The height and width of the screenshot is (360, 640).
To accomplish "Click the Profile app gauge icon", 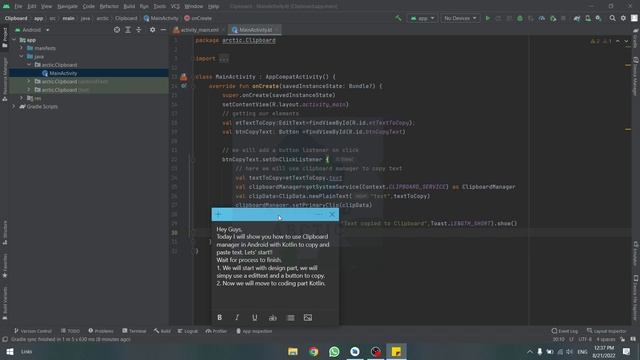I will click(x=542, y=18).
